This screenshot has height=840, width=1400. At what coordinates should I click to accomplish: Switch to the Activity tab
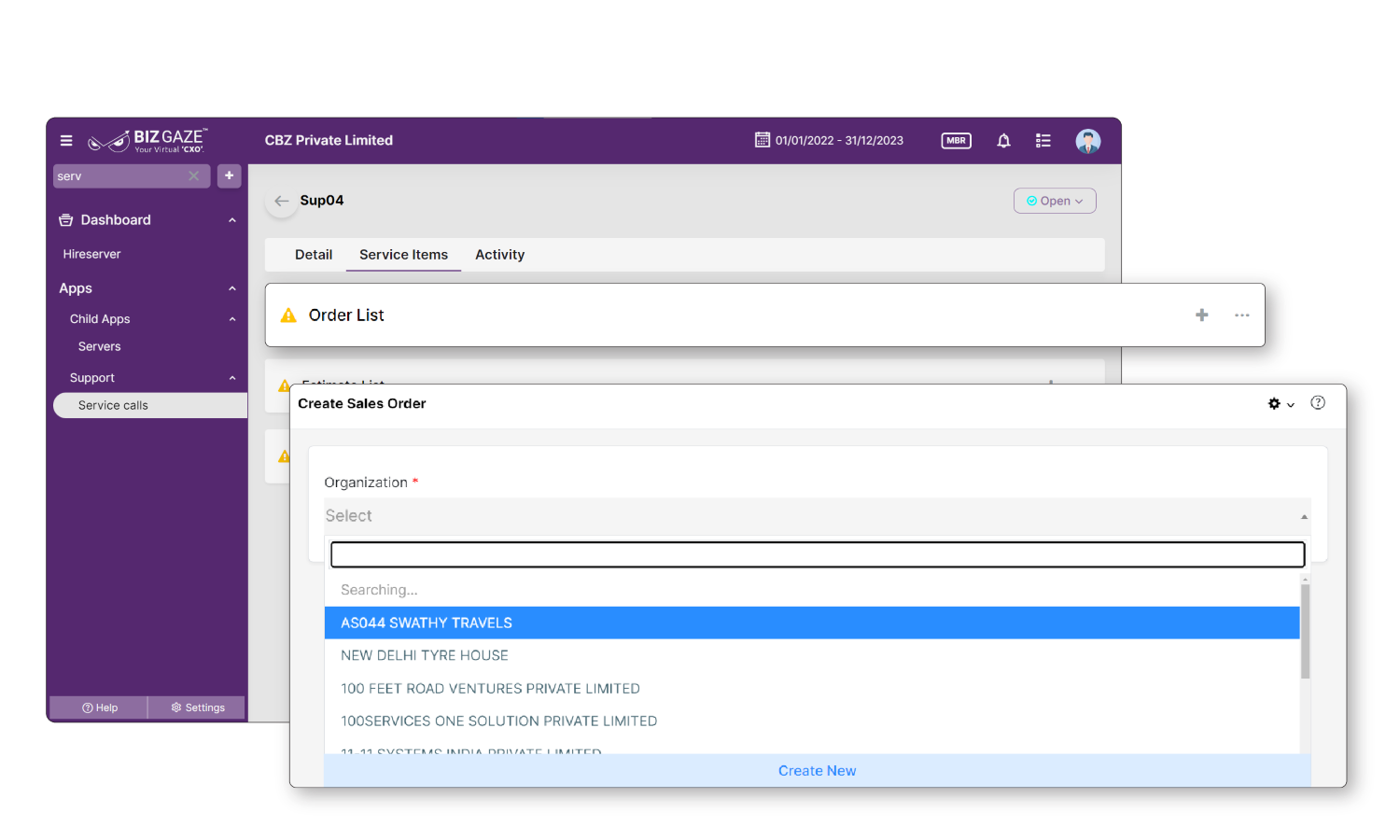coord(499,255)
